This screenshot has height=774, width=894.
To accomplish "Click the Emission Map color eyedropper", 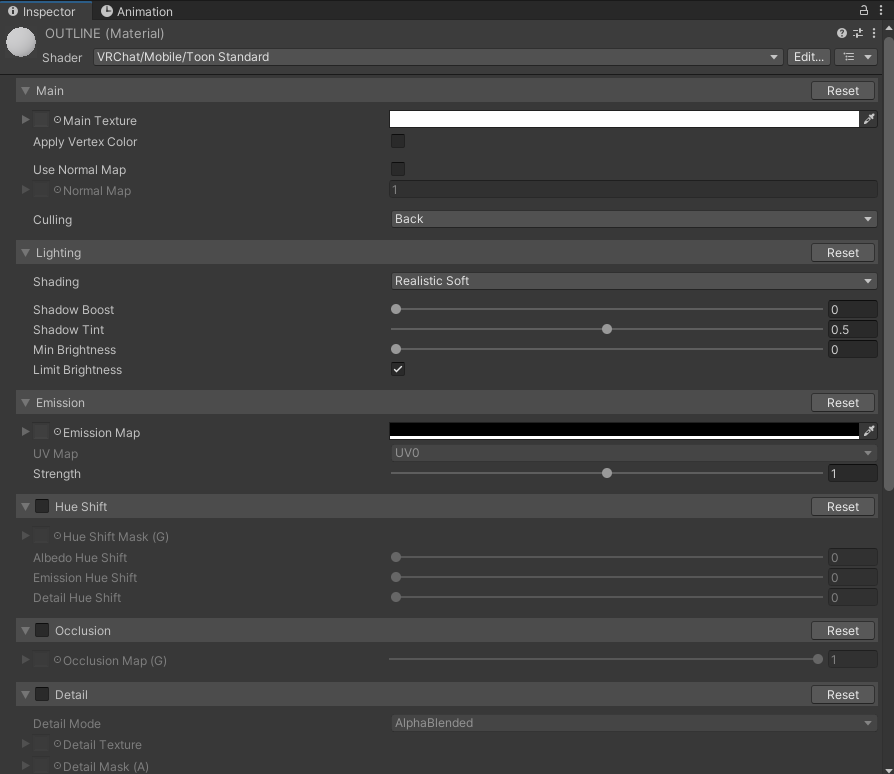I will coord(869,431).
